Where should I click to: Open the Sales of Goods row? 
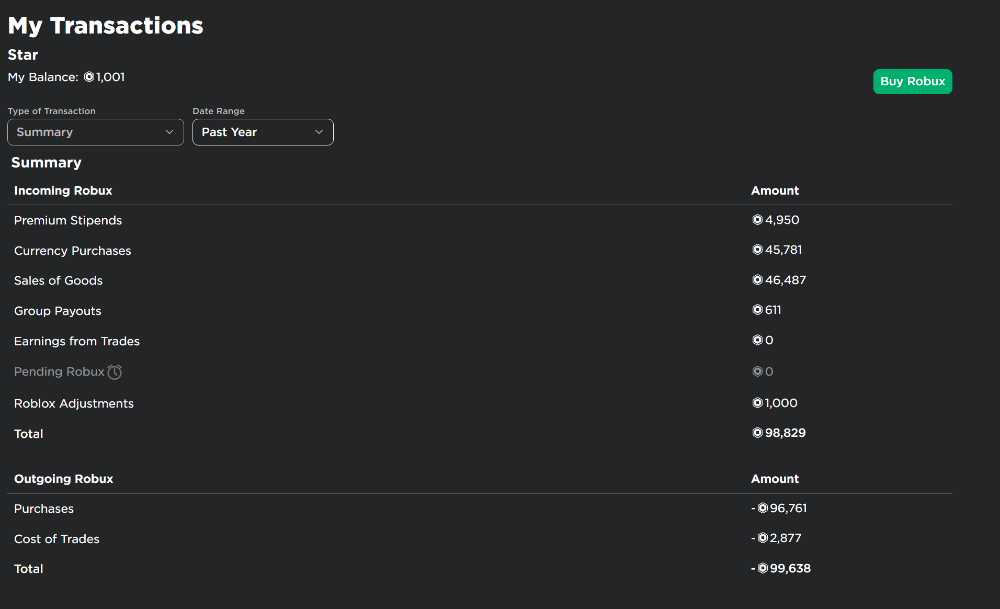click(480, 281)
